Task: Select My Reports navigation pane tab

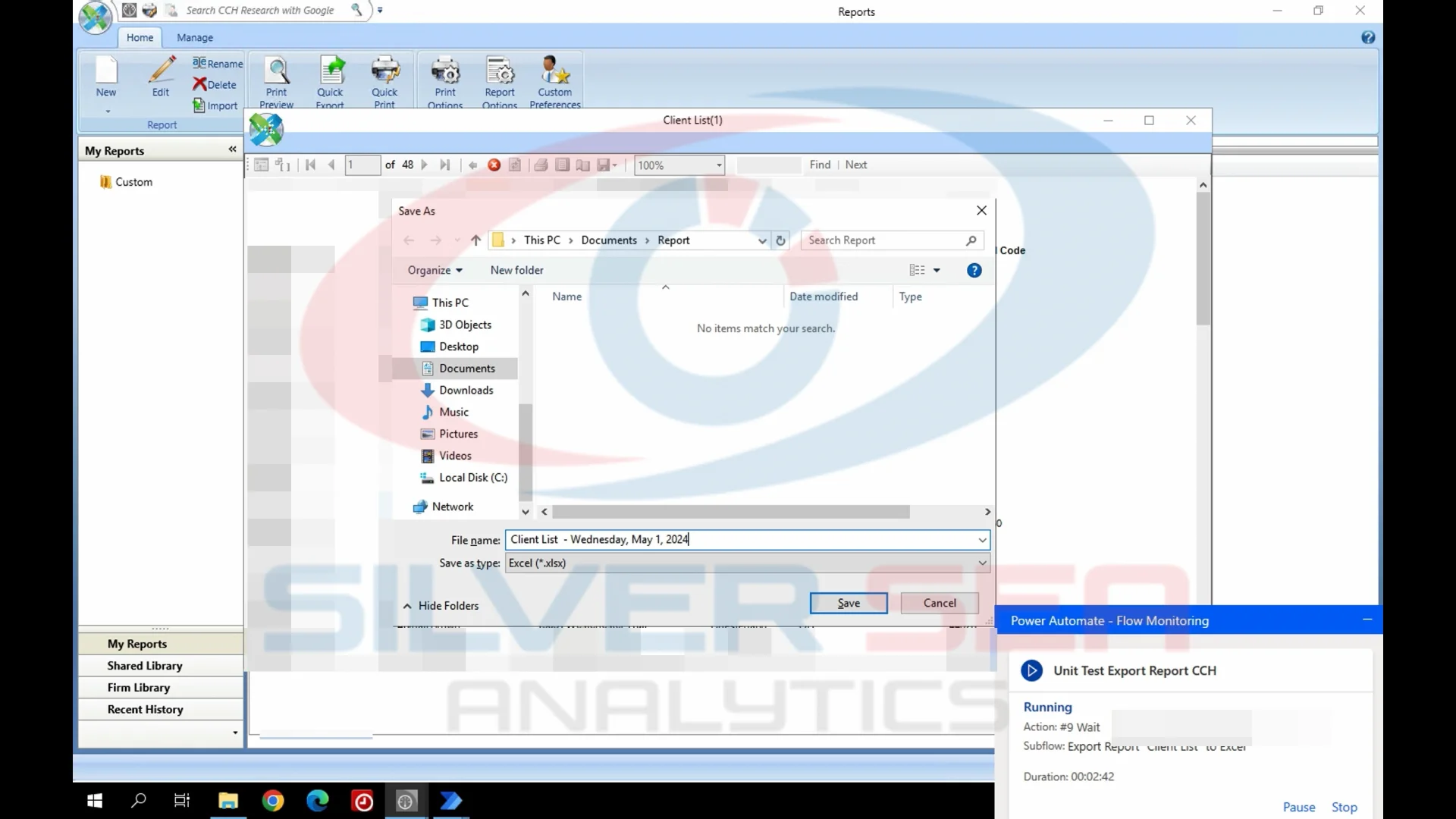Action: [x=161, y=644]
